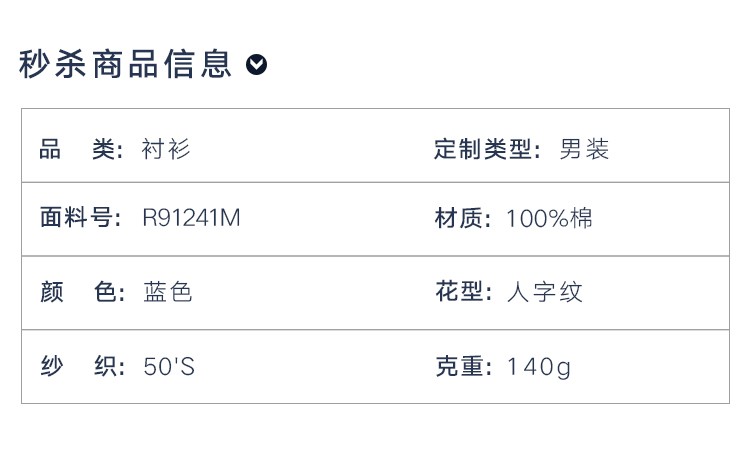Image resolution: width=750 pixels, height=454 pixels.
Task: Click the 面料号 label
Action: tap(81, 218)
